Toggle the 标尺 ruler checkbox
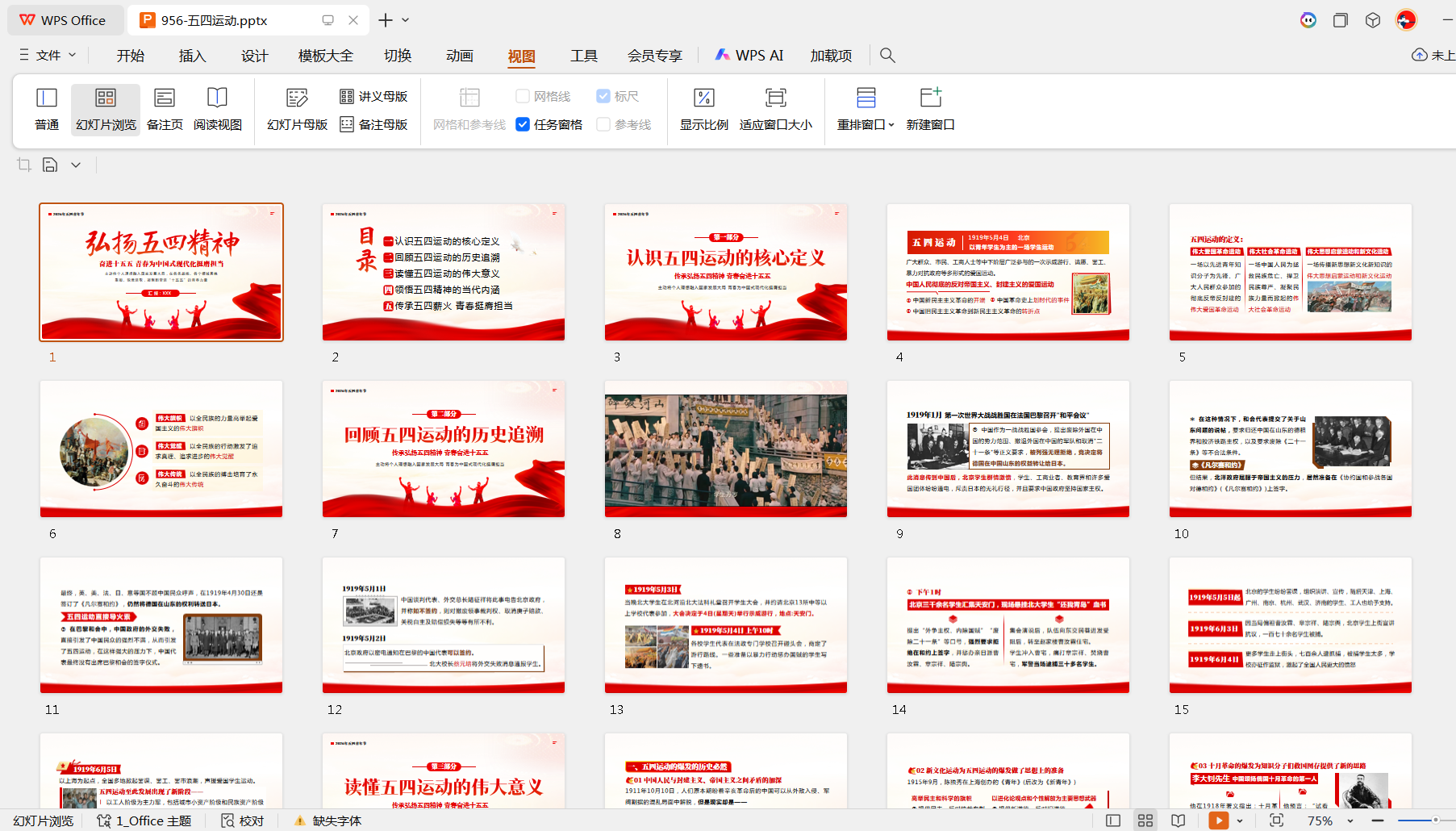The height and width of the screenshot is (831, 1456). [603, 96]
